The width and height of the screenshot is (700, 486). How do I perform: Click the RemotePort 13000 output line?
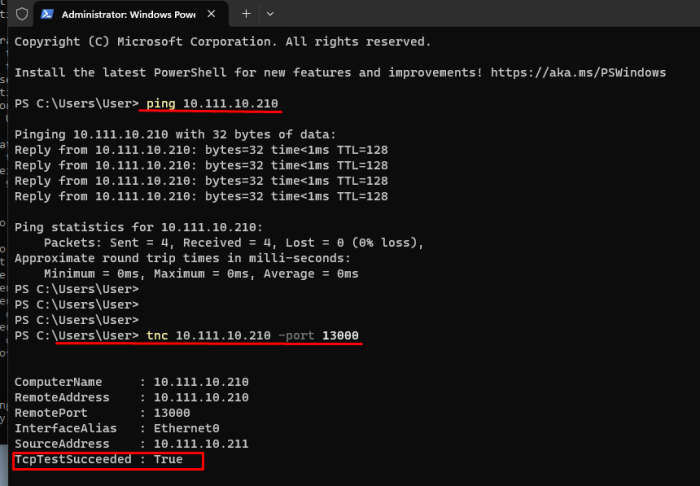[x=109, y=412]
